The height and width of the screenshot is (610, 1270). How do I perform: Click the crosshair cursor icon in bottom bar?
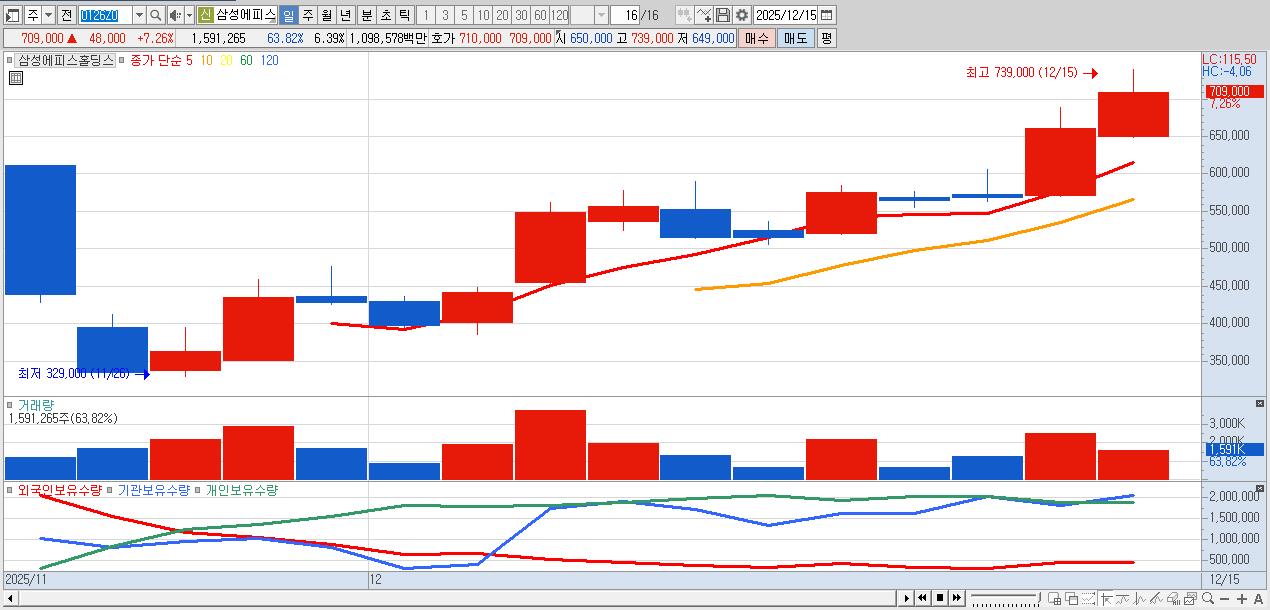click(x=1106, y=599)
